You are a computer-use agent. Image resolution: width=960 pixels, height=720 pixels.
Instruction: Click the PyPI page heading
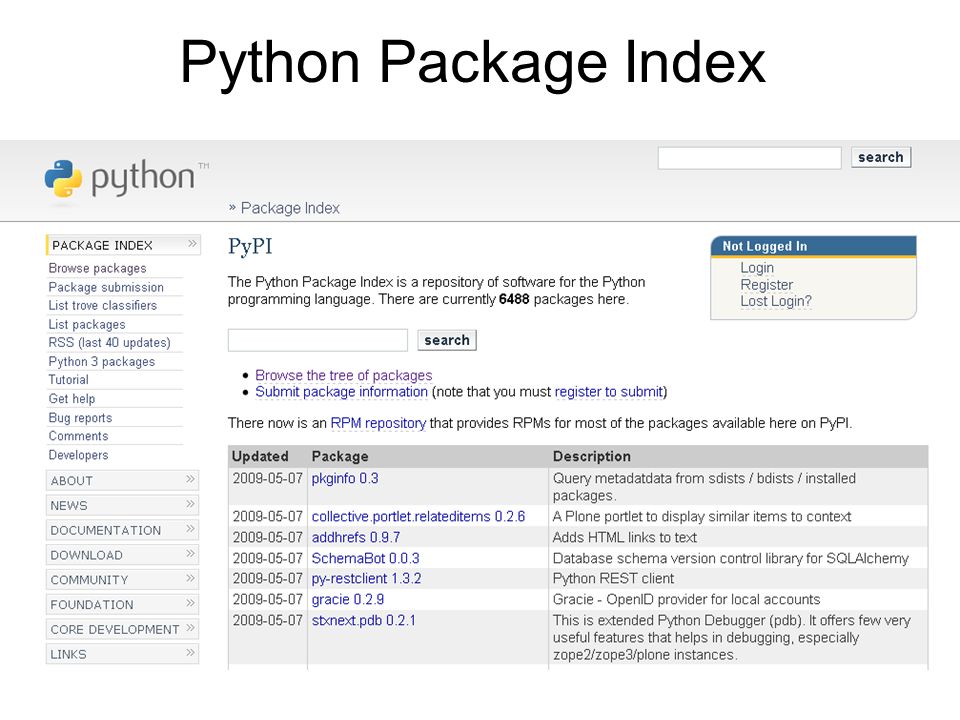click(250, 247)
